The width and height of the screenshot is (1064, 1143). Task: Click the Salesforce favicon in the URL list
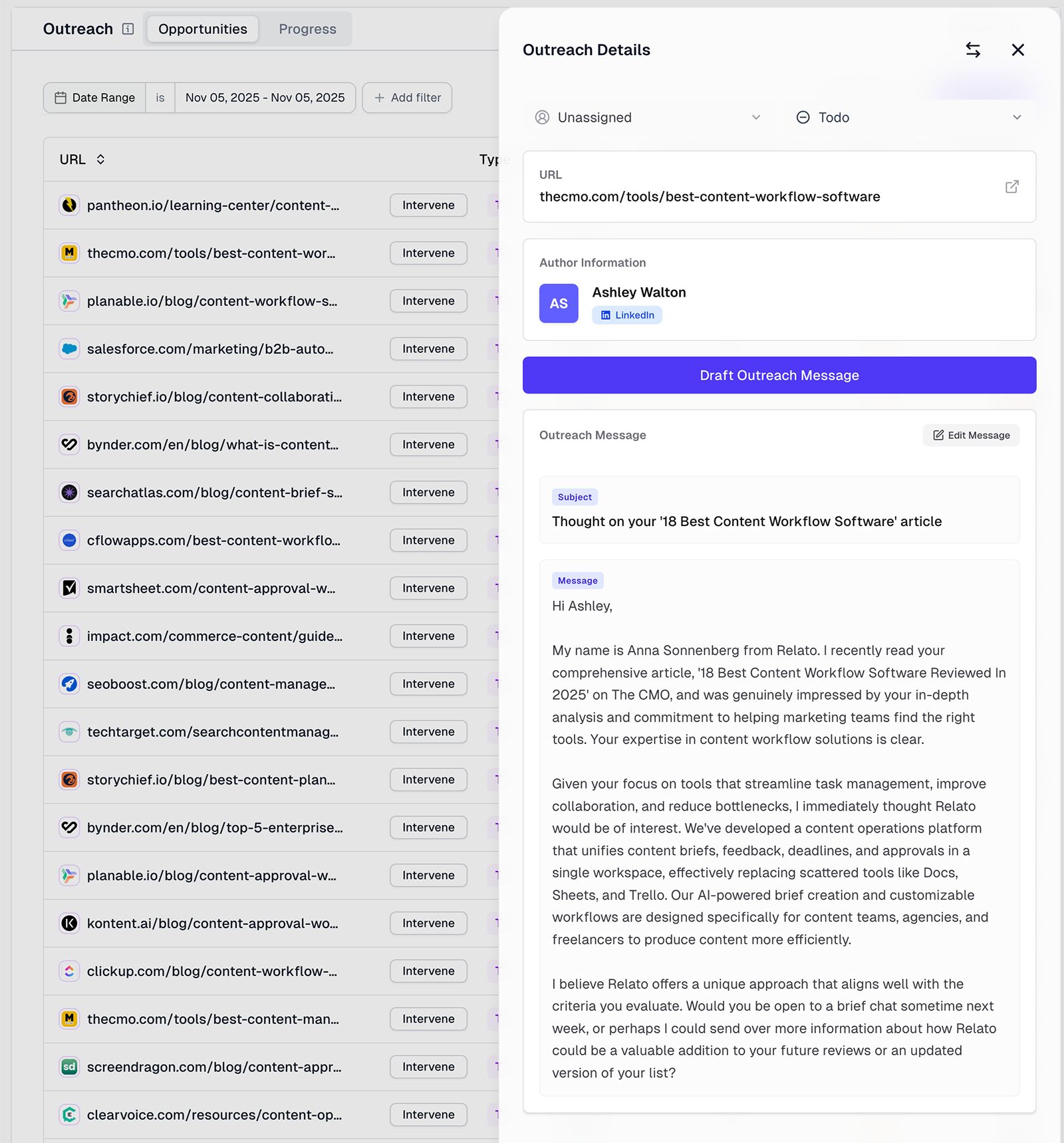click(x=69, y=349)
